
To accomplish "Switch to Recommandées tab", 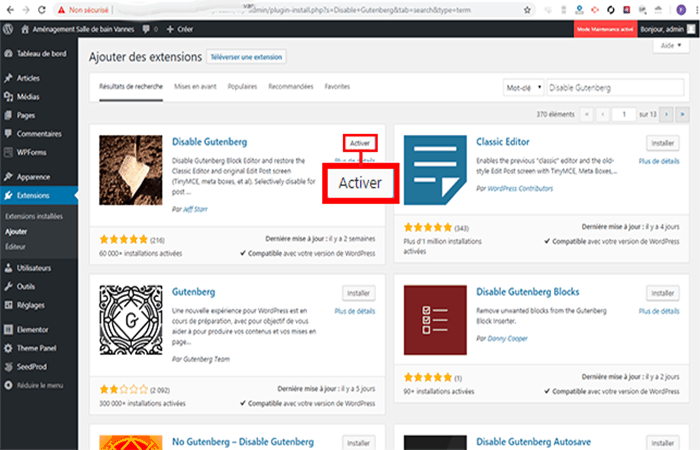I will click(x=291, y=87).
